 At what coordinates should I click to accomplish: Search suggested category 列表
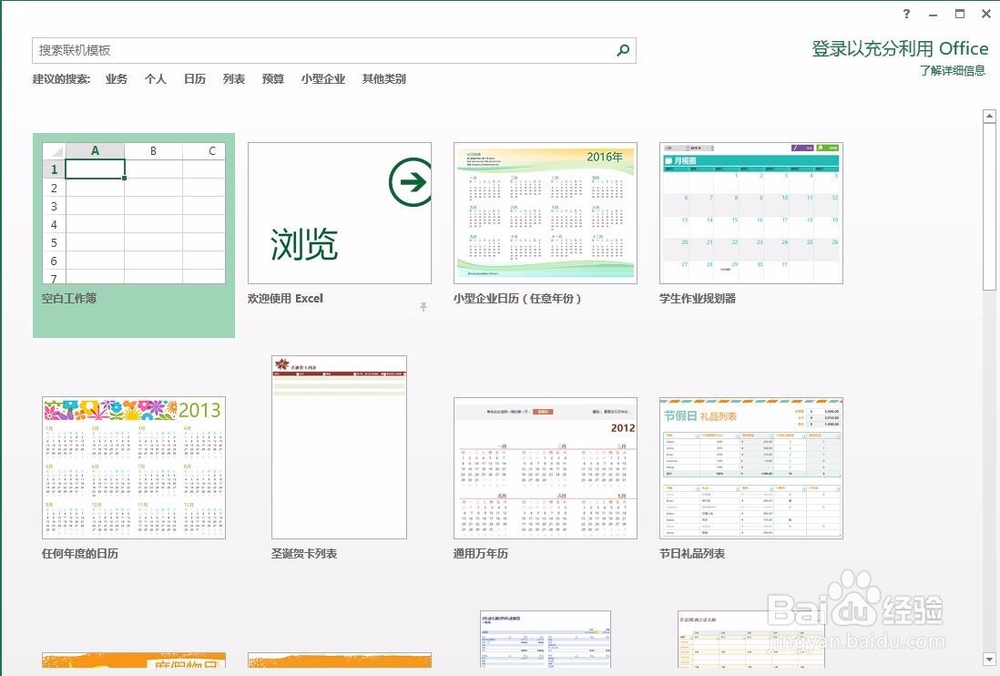pos(233,79)
